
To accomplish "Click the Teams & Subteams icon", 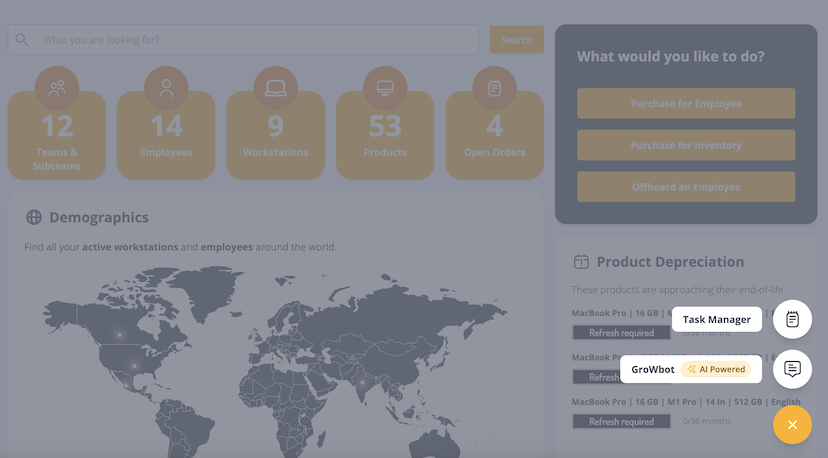I will pyautogui.click(x=57, y=88).
